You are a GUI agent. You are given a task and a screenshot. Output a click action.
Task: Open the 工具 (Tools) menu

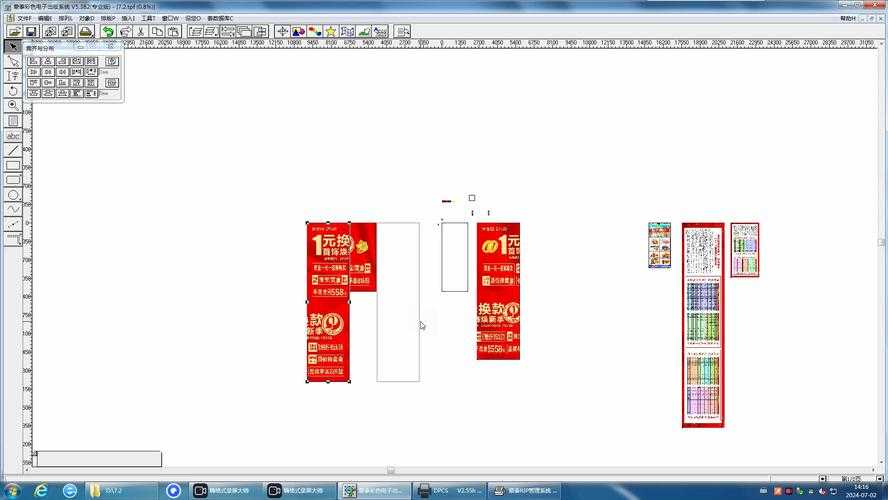pos(148,18)
